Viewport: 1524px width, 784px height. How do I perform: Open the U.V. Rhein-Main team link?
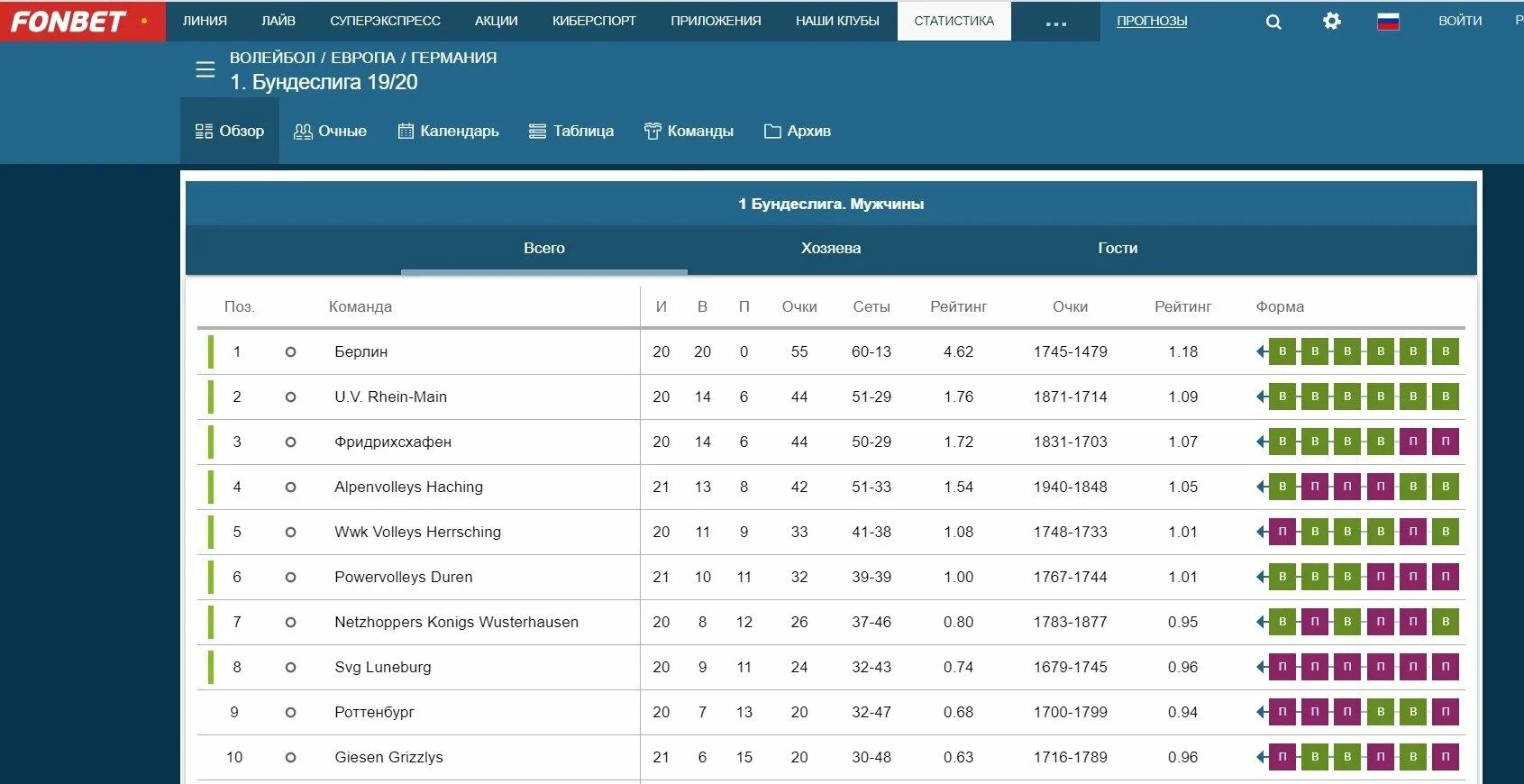tap(390, 397)
